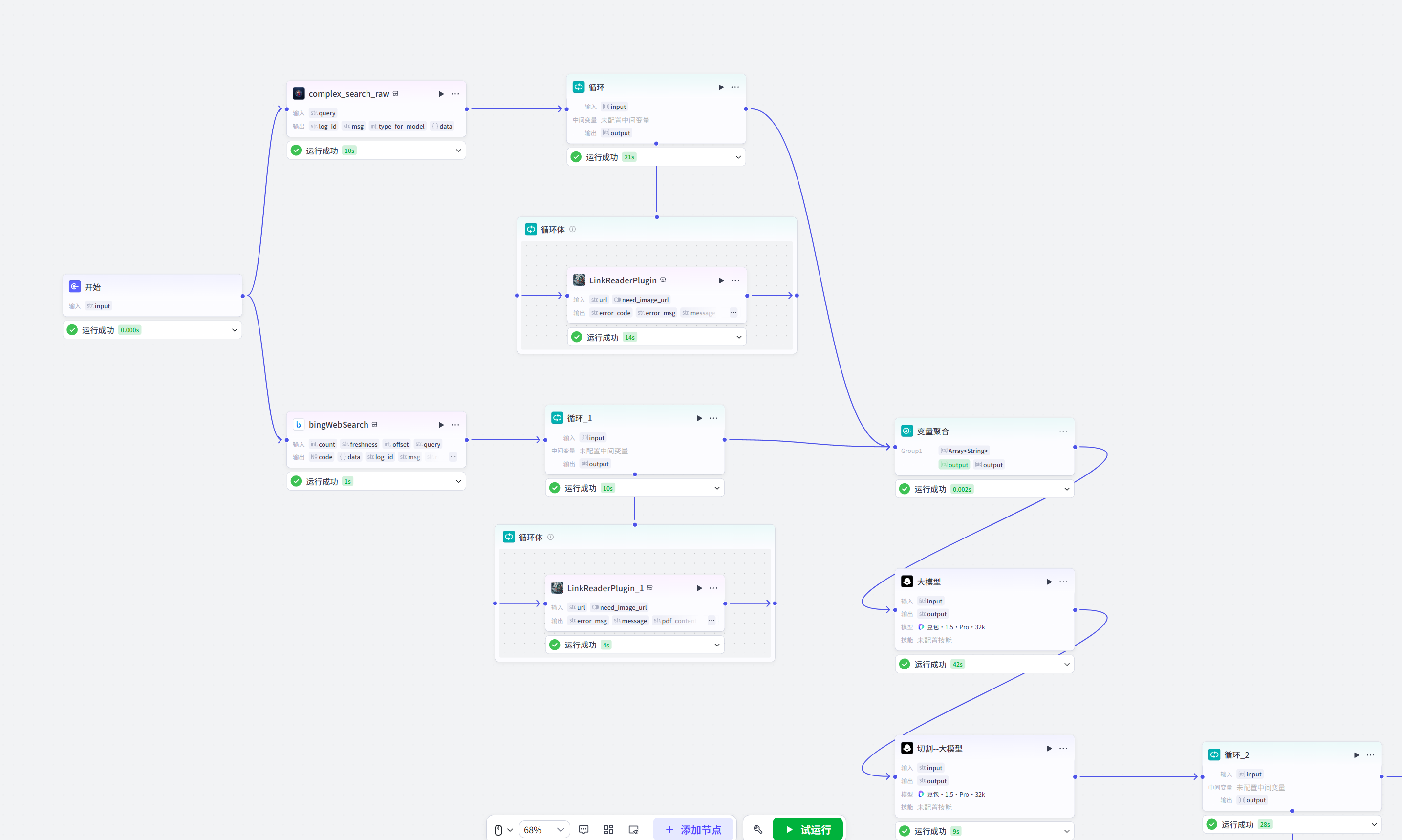Run the 大模型 node alone
Viewport: 1402px width, 840px height.
[1049, 582]
